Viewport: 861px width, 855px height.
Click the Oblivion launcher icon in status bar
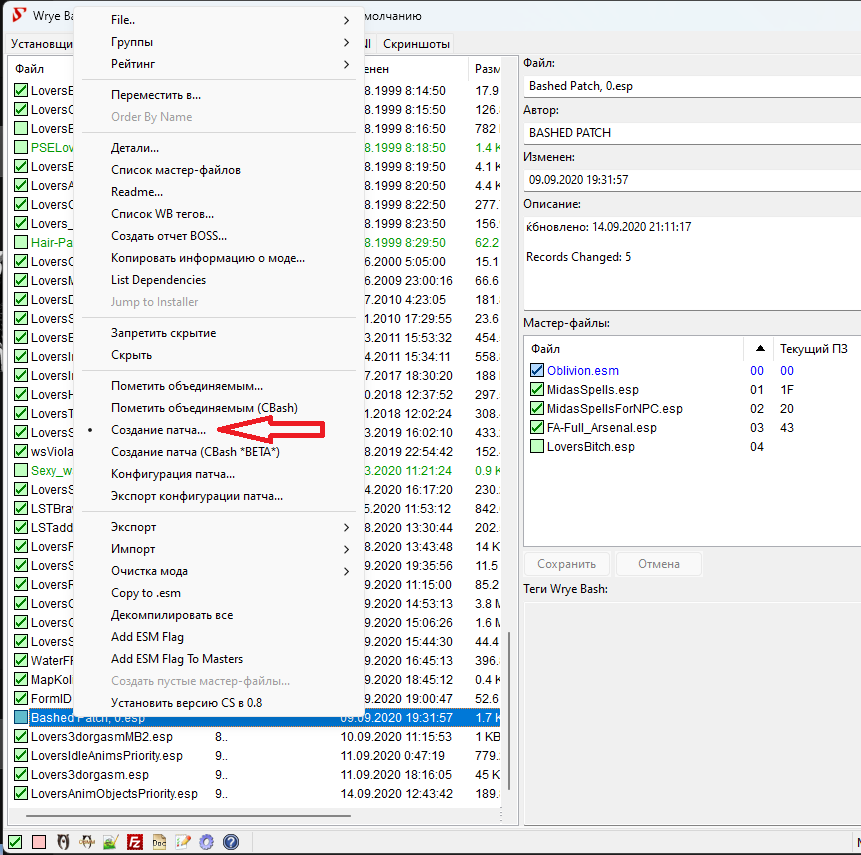pos(63,842)
